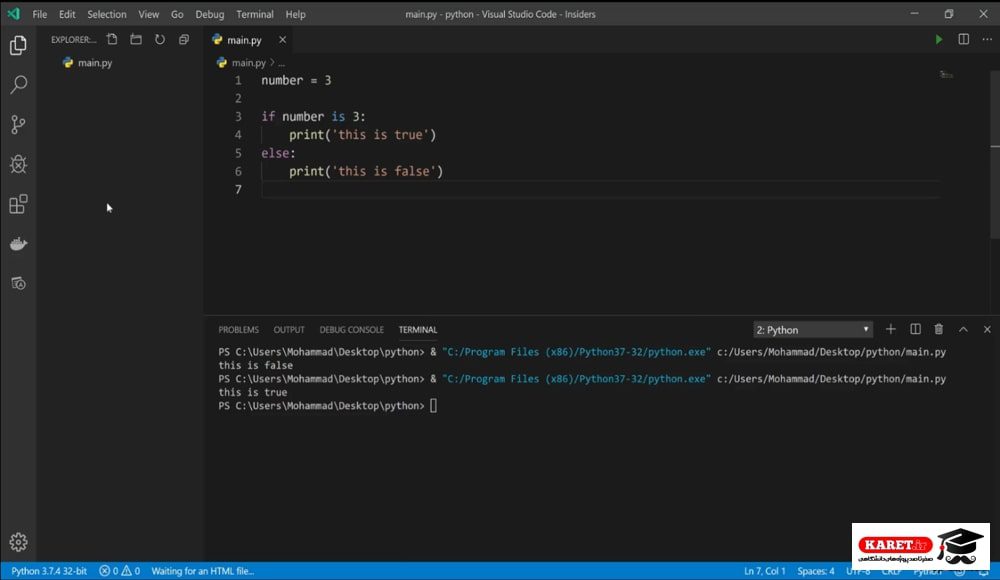
Task: Click Ln 7, Col 1 cursor position
Action: click(765, 571)
